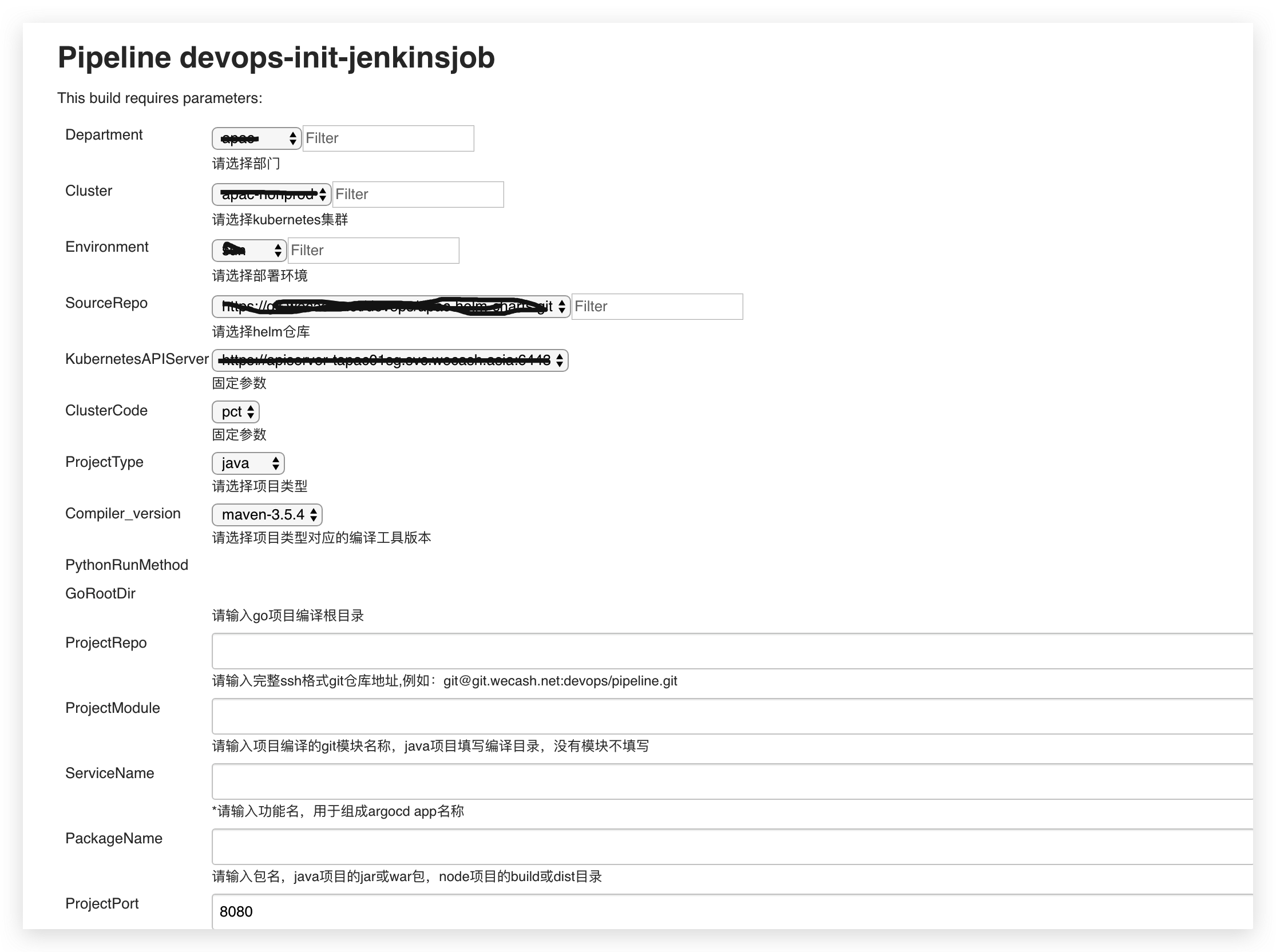Focus the Environment Filter box
The width and height of the screenshot is (1276, 952).
[374, 250]
